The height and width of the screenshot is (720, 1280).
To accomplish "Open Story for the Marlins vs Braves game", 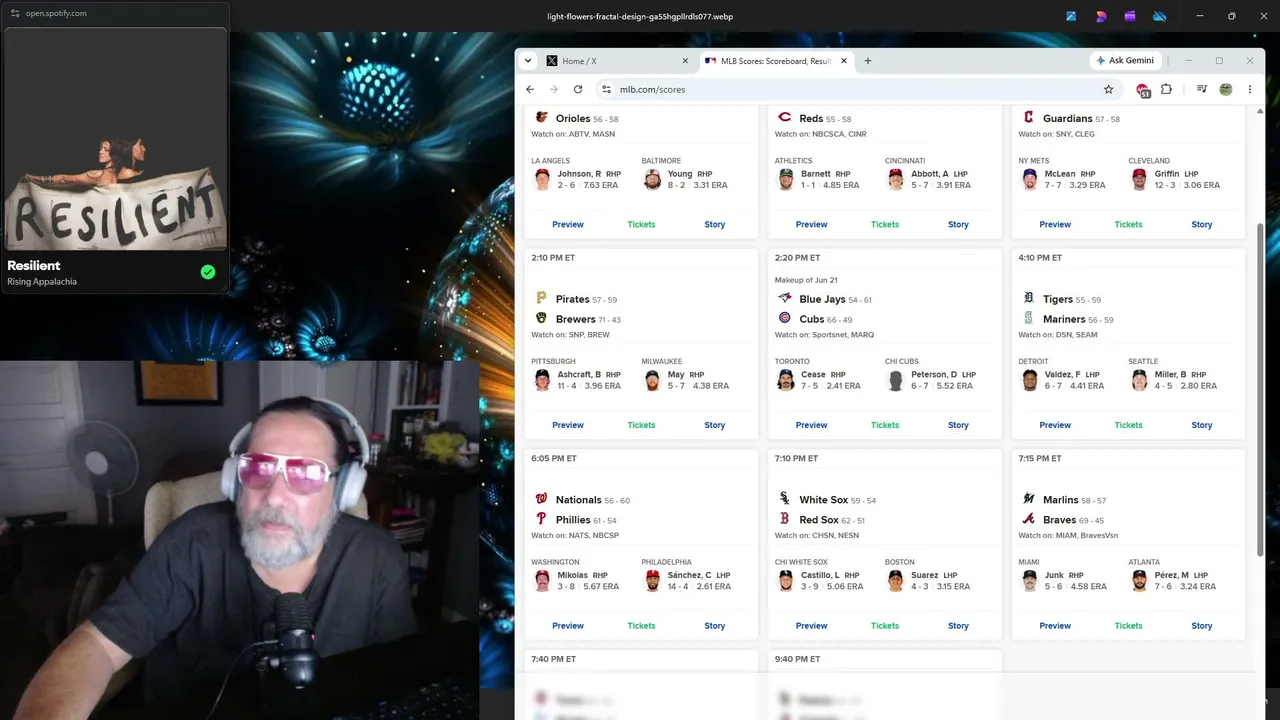I will click(x=1202, y=626).
